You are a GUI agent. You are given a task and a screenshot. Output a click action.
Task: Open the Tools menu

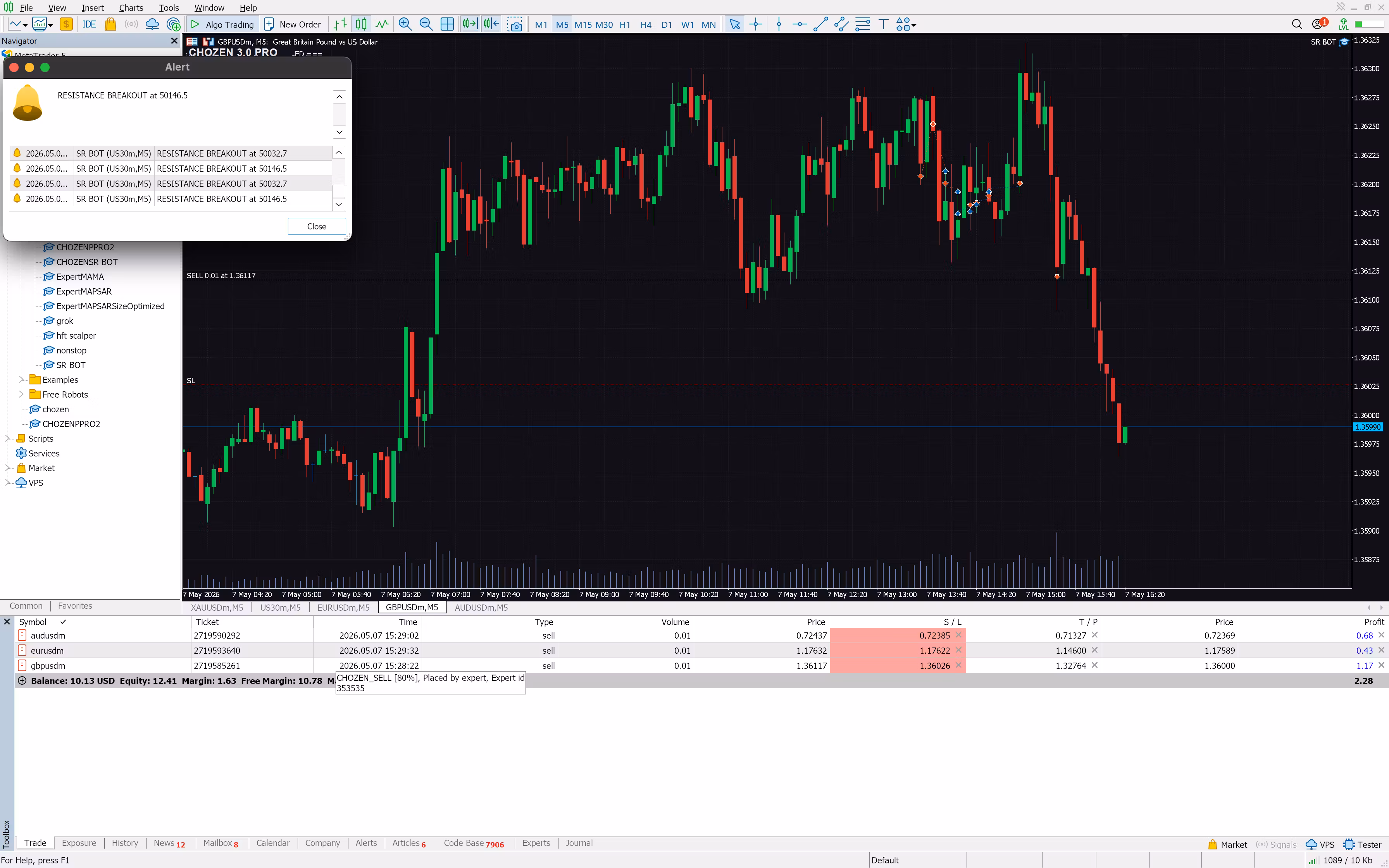click(169, 7)
